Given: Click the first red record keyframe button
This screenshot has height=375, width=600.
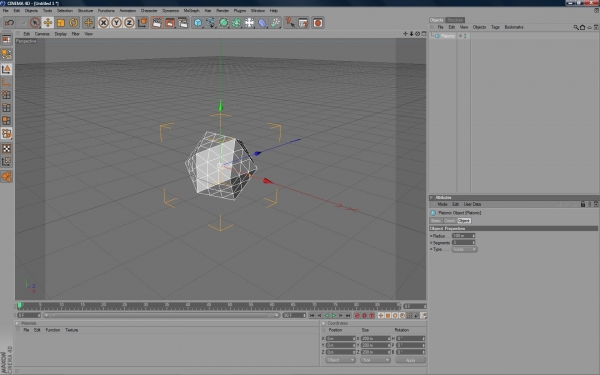Looking at the screenshot, I should click(x=357, y=316).
